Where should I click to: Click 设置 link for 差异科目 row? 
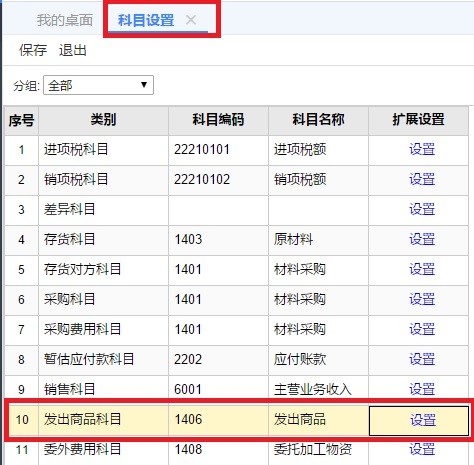(x=422, y=209)
